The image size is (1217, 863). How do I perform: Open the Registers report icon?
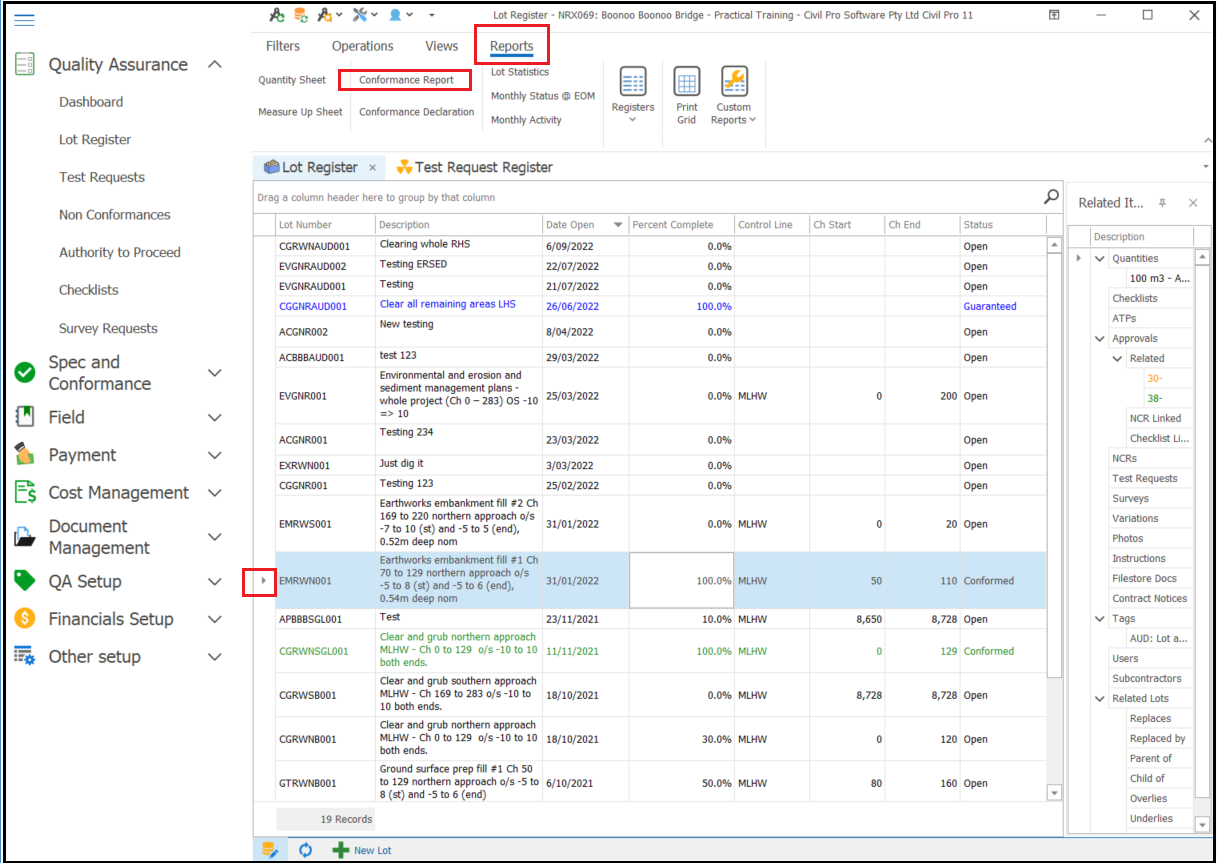[632, 82]
